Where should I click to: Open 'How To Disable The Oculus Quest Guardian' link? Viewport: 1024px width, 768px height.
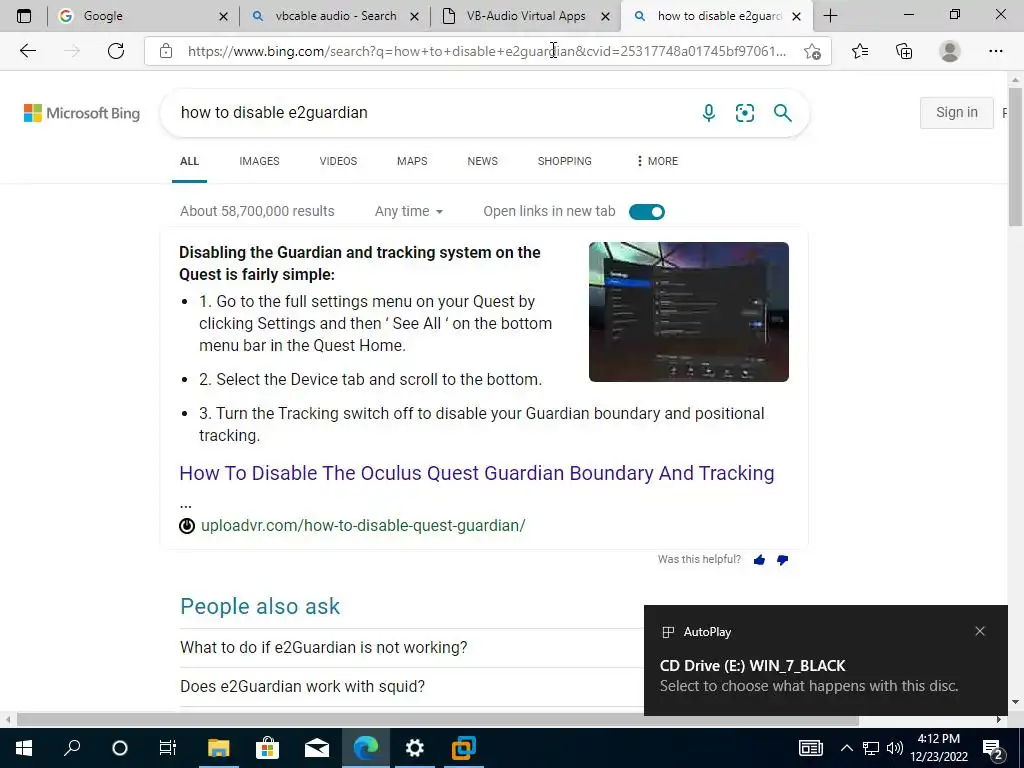[477, 473]
